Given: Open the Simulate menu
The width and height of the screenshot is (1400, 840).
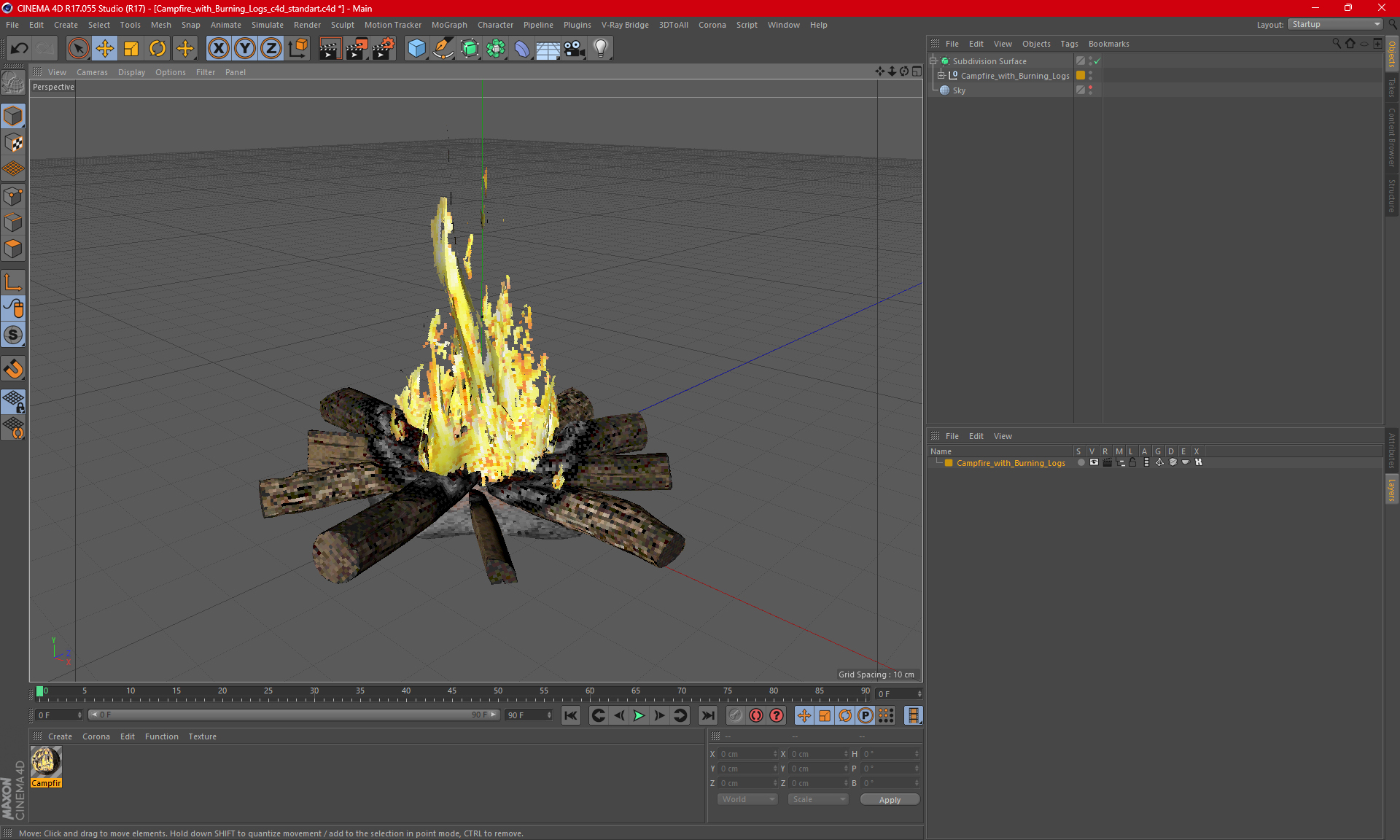Looking at the screenshot, I should pos(267,25).
